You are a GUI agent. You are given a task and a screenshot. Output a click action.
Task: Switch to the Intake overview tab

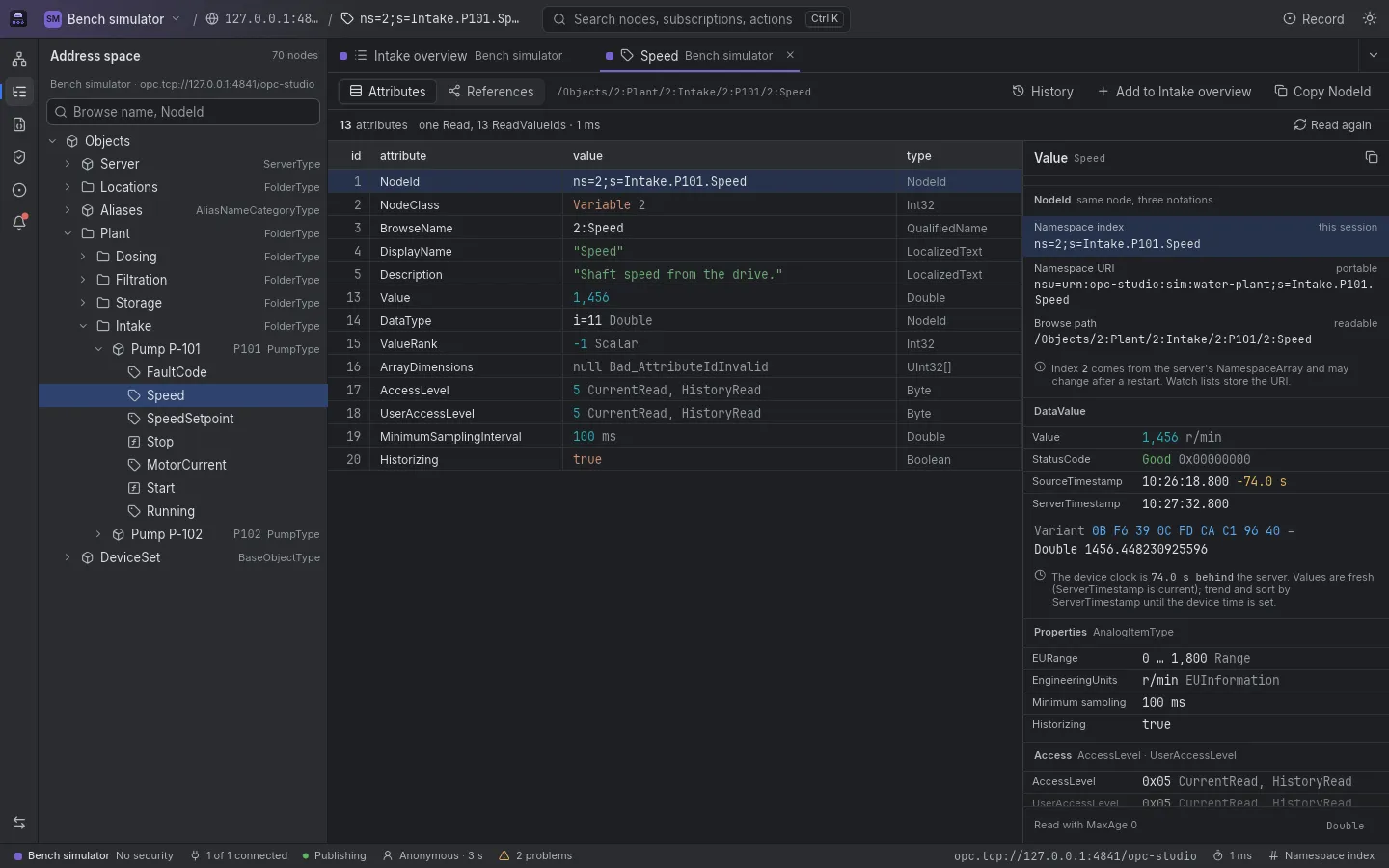point(450,56)
